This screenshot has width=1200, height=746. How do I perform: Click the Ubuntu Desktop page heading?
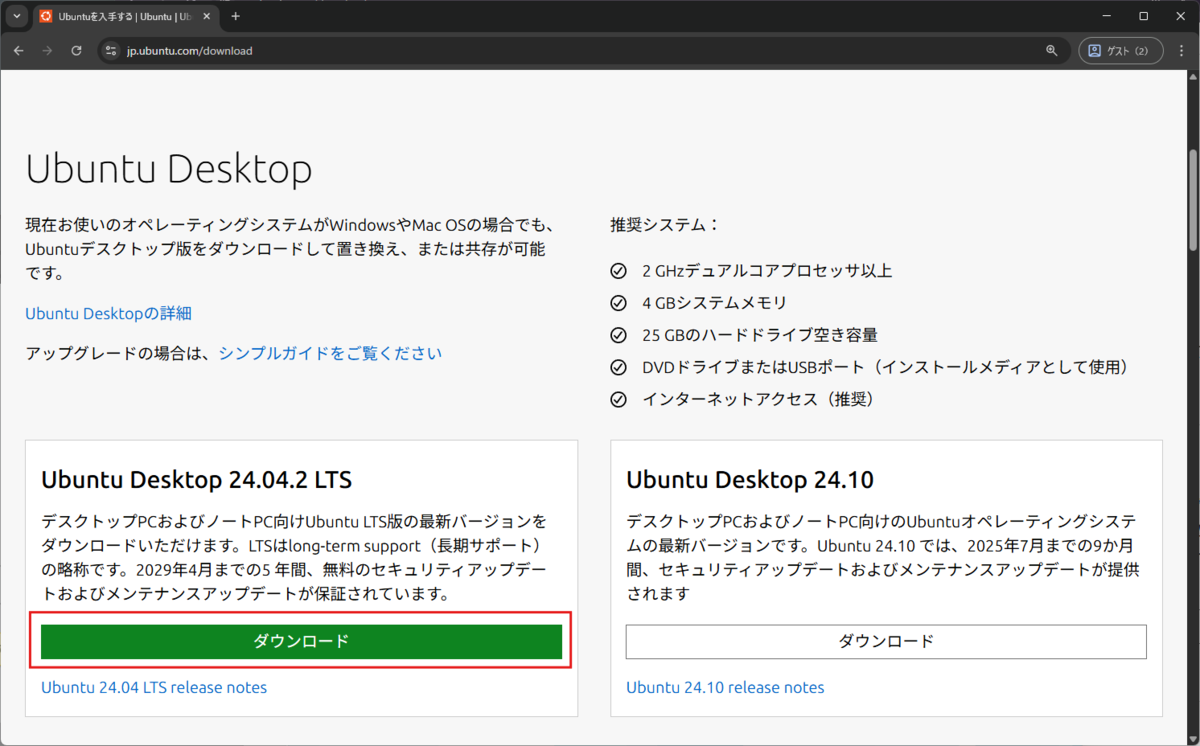169,169
